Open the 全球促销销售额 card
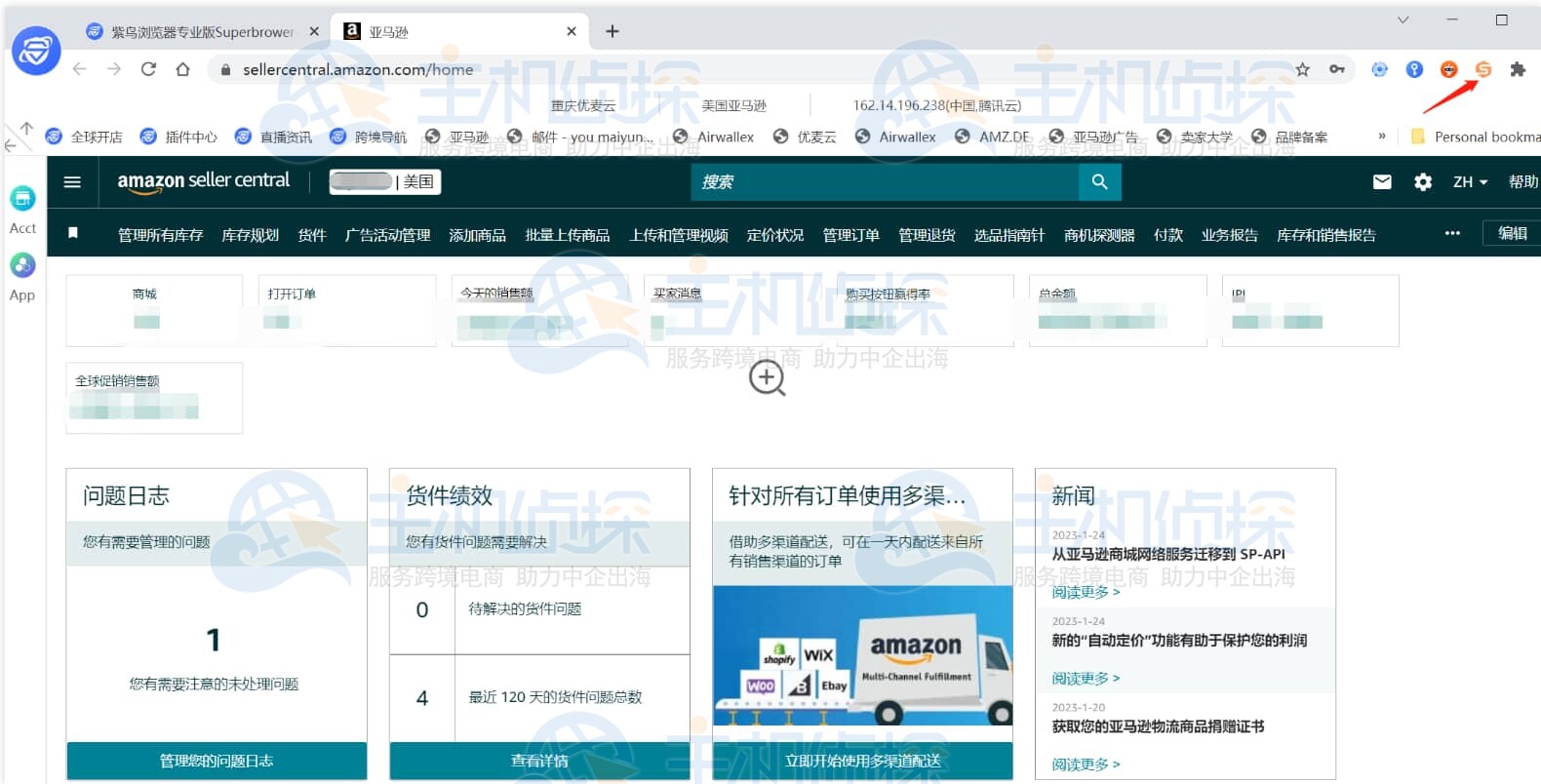Image resolution: width=1541 pixels, height=784 pixels. coord(154,398)
